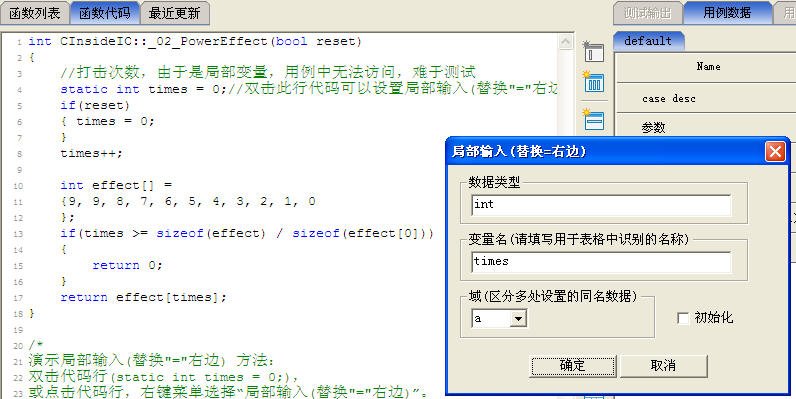Click the Name column header
Image resolution: width=796 pixels, height=399 pixels.
(x=708, y=66)
